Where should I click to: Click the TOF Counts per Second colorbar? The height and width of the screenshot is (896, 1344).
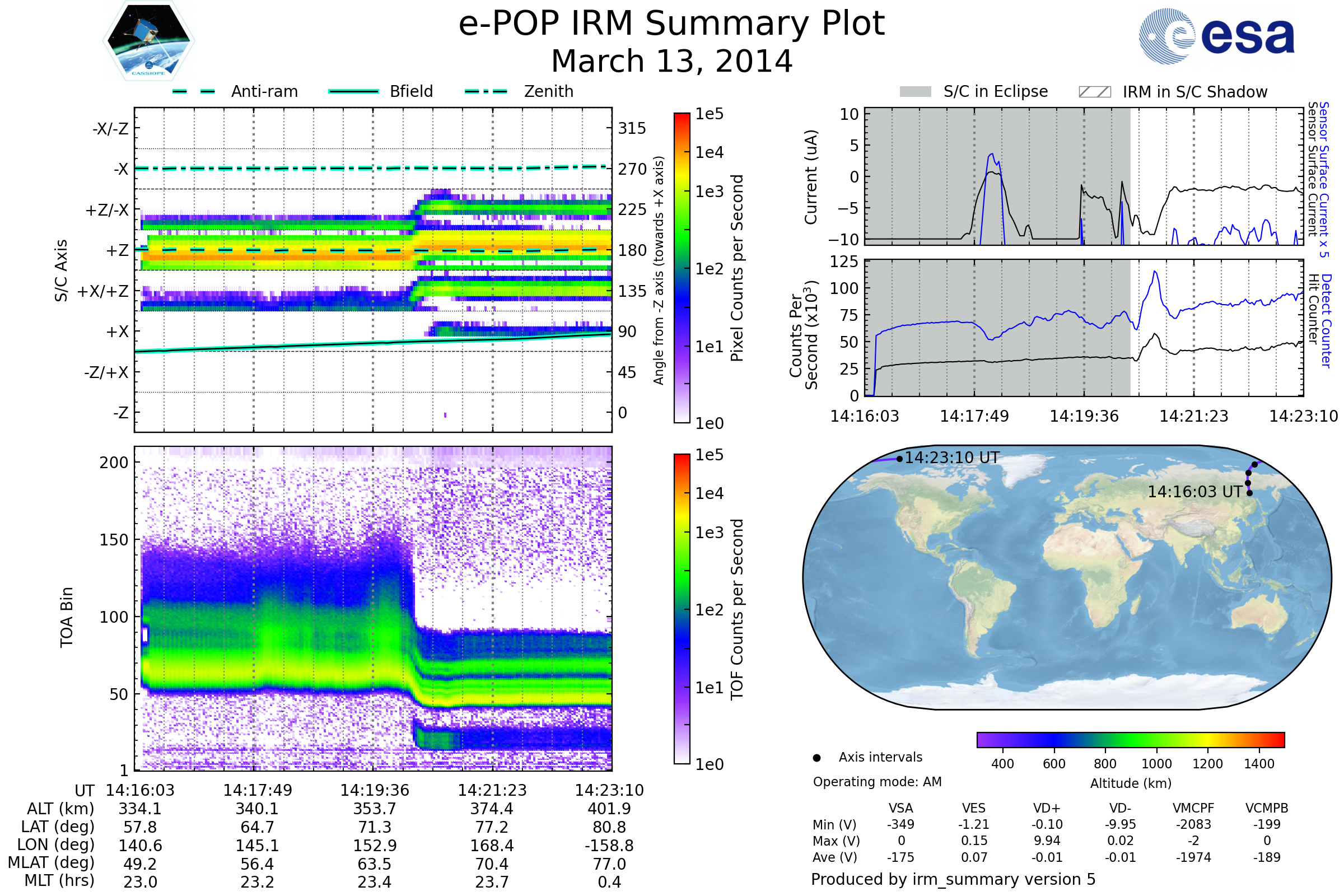[682, 609]
